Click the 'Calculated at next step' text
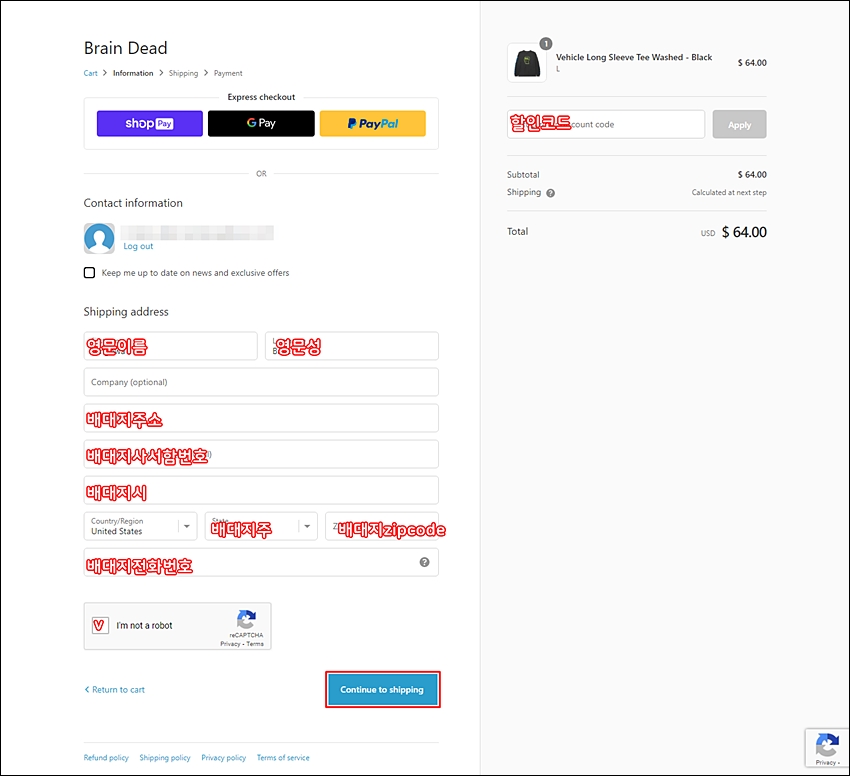 729,193
